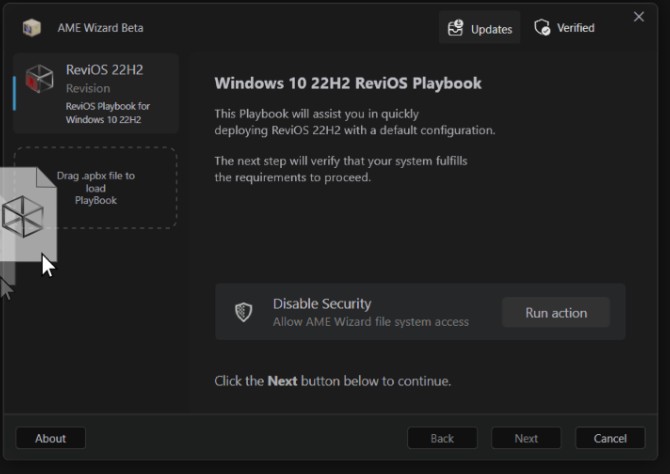Screen dimensions: 670x474
Task: Open the About dialog
Action: coord(50,439)
